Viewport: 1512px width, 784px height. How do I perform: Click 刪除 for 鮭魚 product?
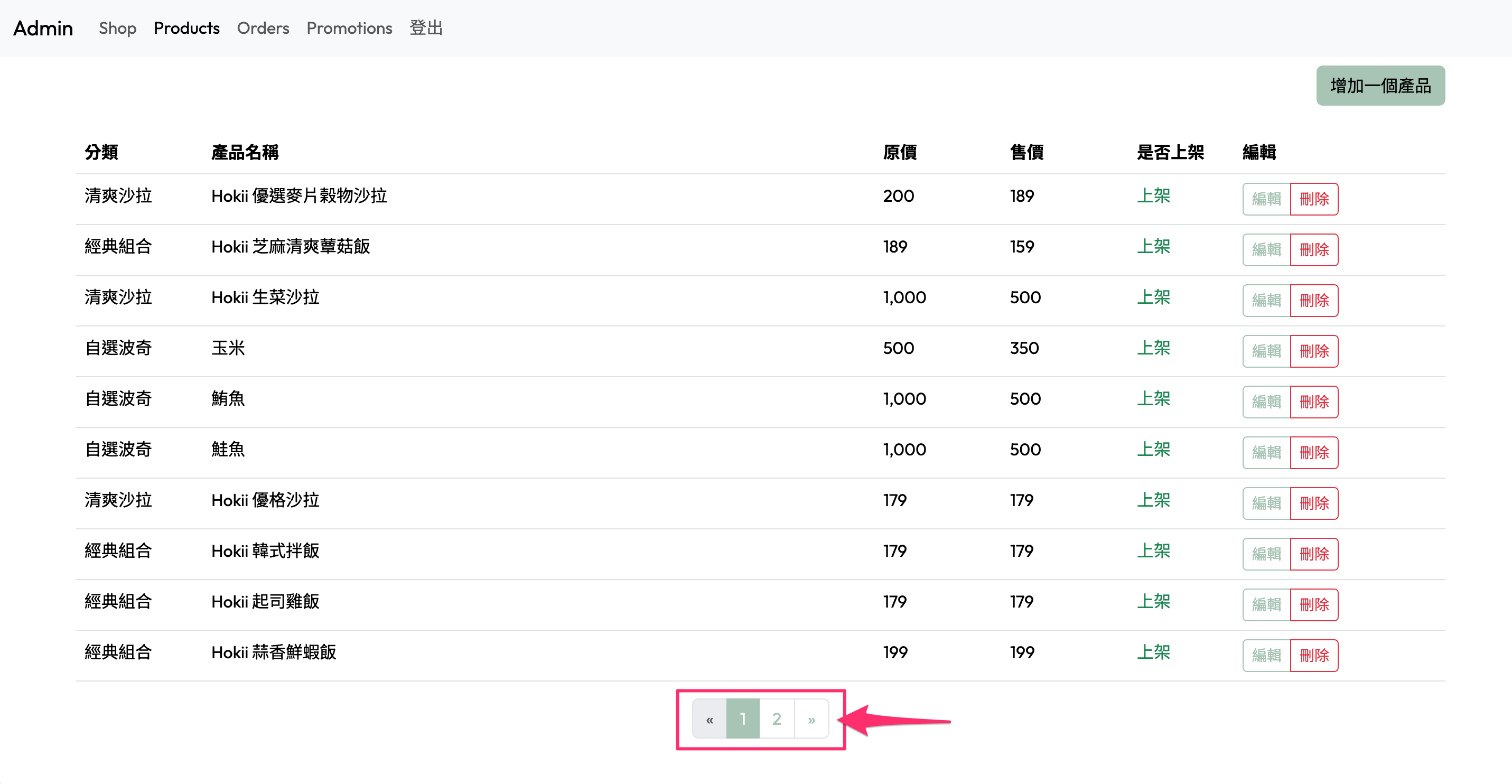coord(1313,452)
